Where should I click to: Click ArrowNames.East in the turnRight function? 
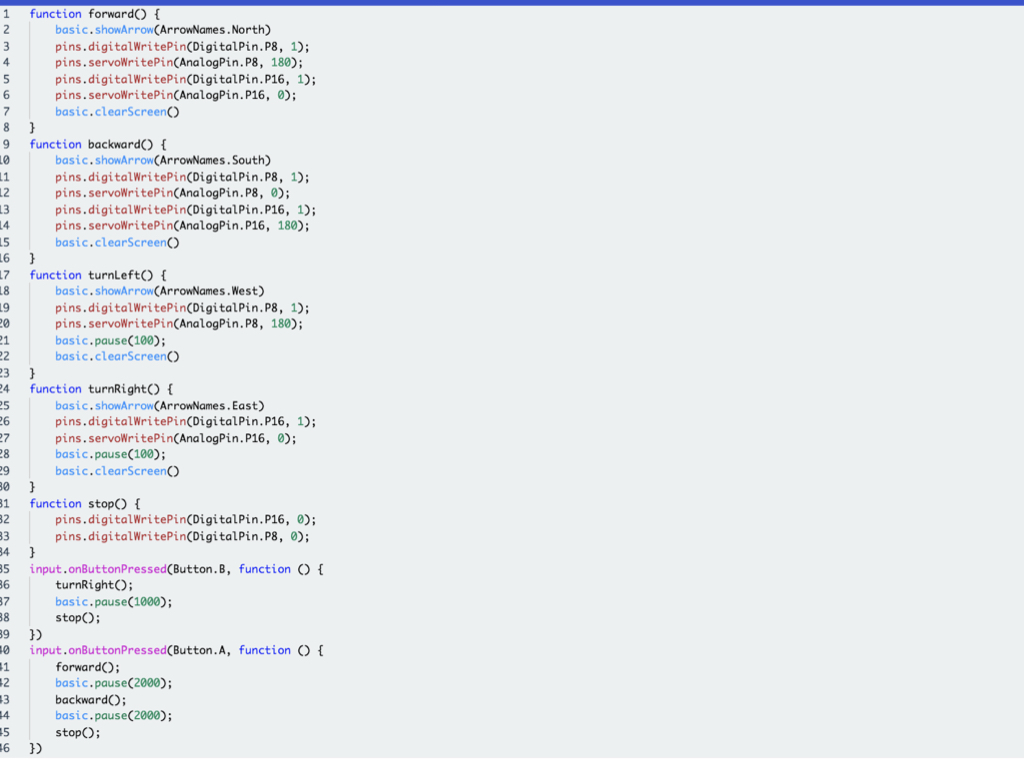[x=209, y=406]
